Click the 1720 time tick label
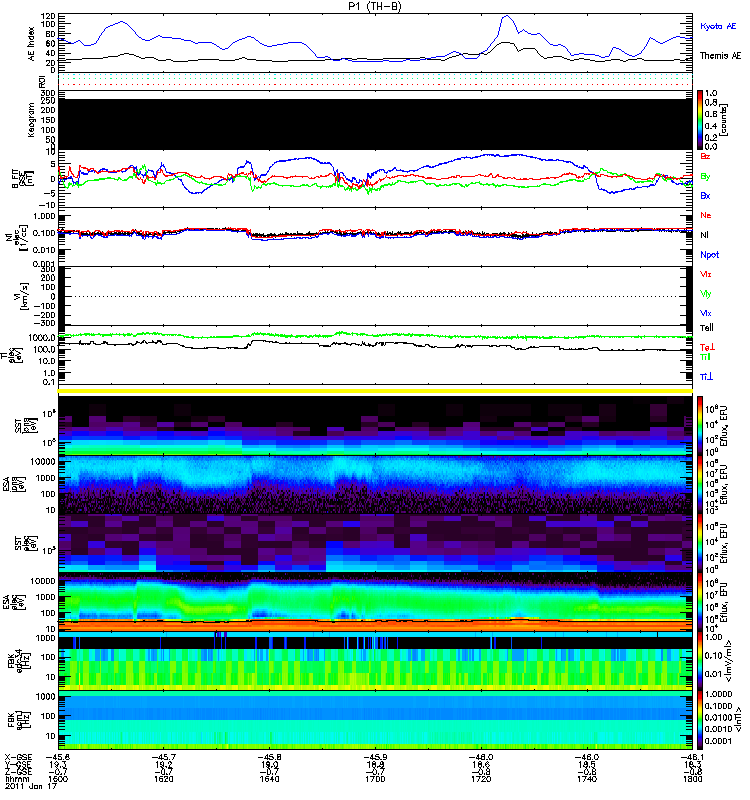 [x=481, y=779]
